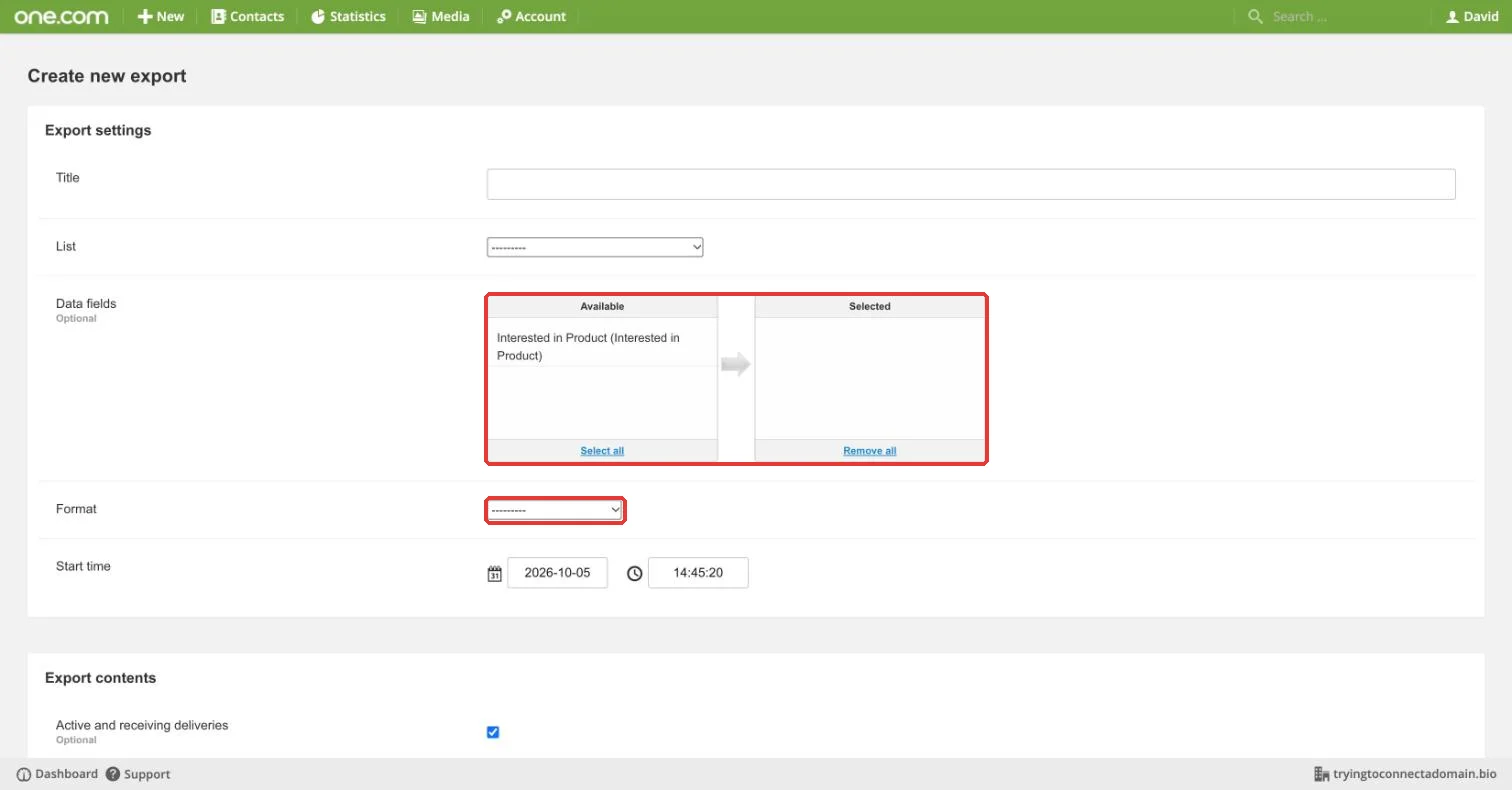Image resolution: width=1512 pixels, height=790 pixels.
Task: Edit the start date 2026-10-05 field
Action: point(557,573)
